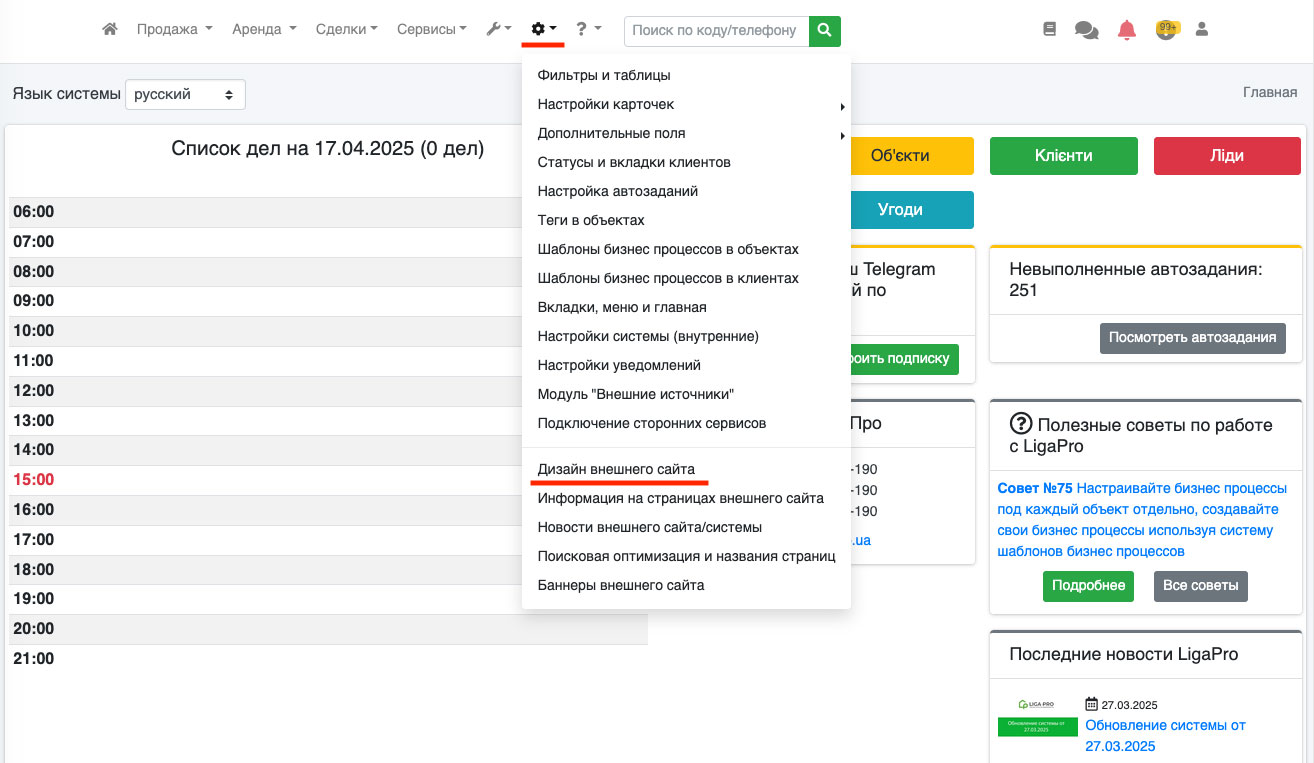The height and width of the screenshot is (763, 1314).
Task: Click the green Клієнти button
Action: [1063, 156]
